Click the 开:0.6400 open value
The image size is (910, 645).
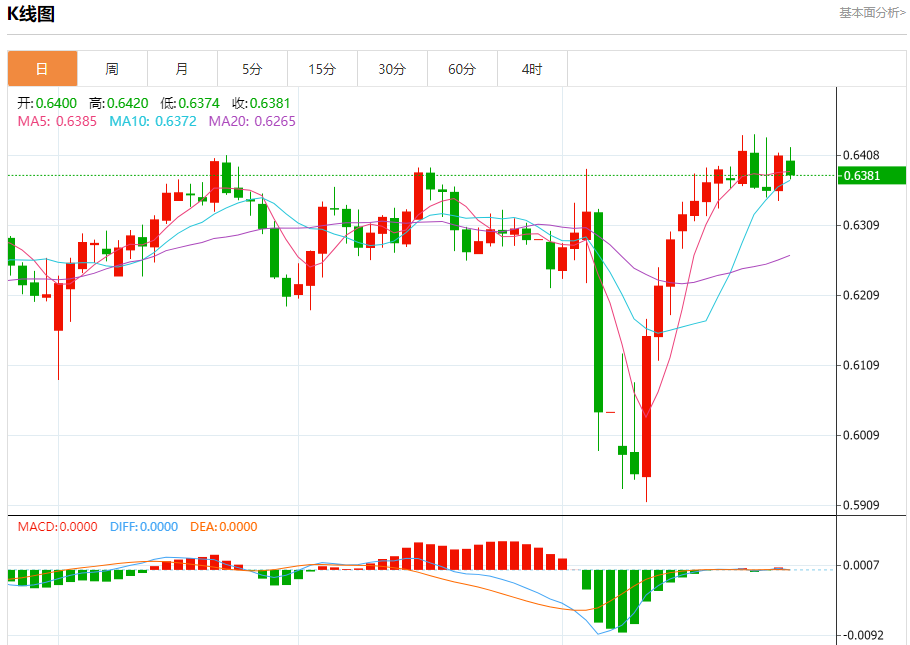[x=47, y=103]
